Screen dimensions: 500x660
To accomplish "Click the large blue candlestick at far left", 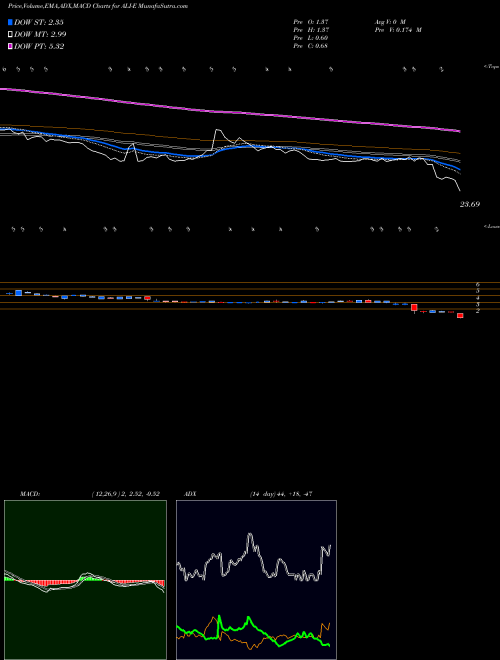I will point(18,293).
